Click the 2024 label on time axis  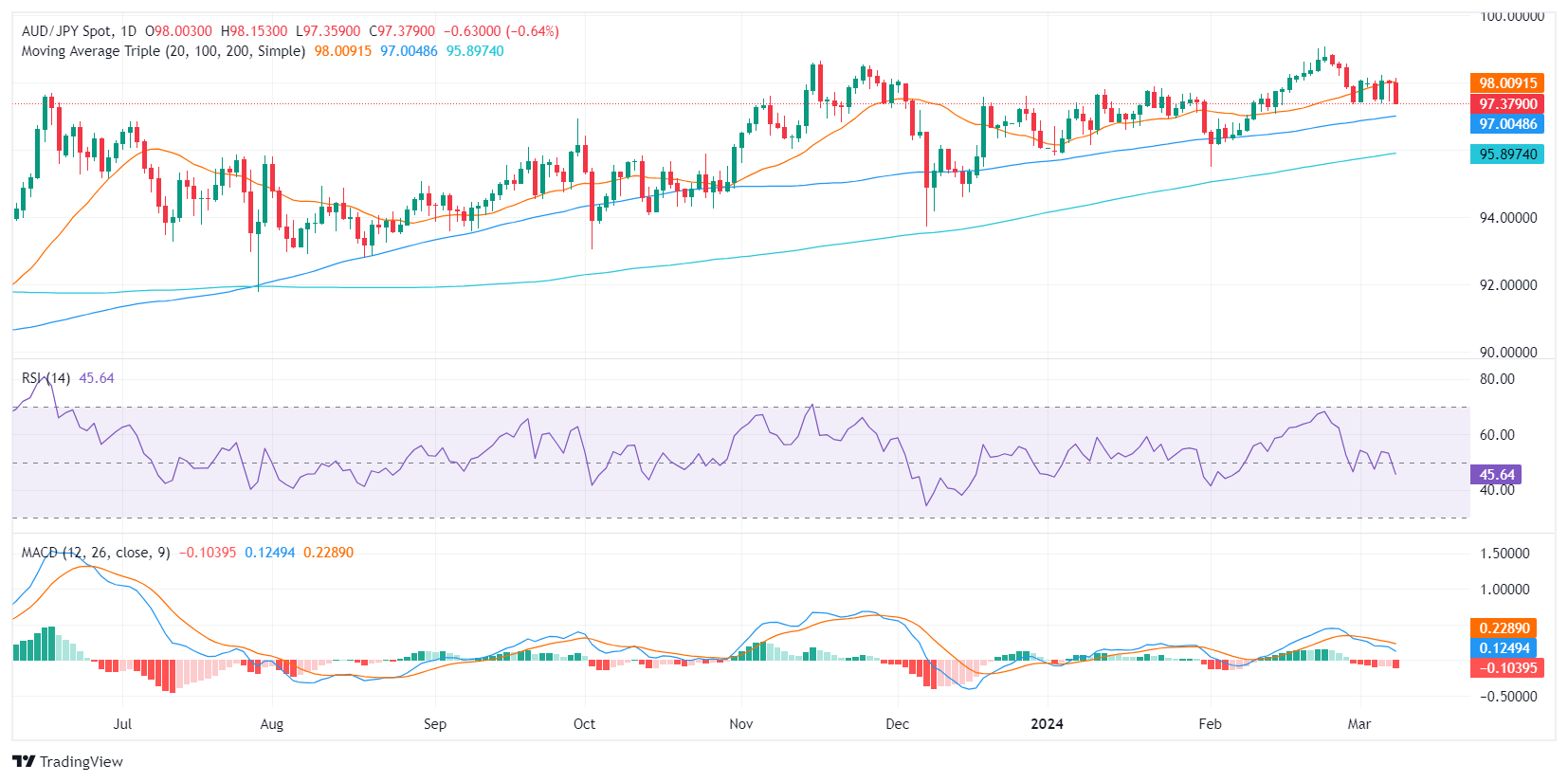[x=1047, y=724]
